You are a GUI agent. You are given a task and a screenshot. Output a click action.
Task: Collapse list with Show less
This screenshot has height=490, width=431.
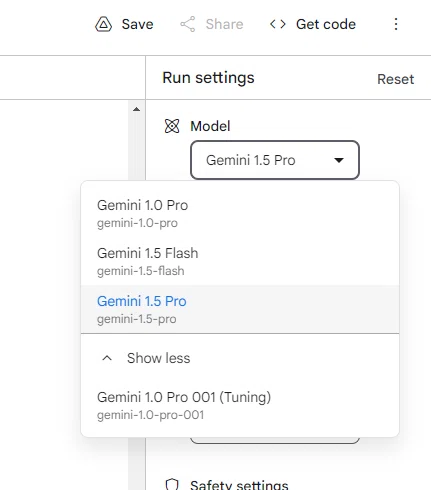pyautogui.click(x=240, y=358)
